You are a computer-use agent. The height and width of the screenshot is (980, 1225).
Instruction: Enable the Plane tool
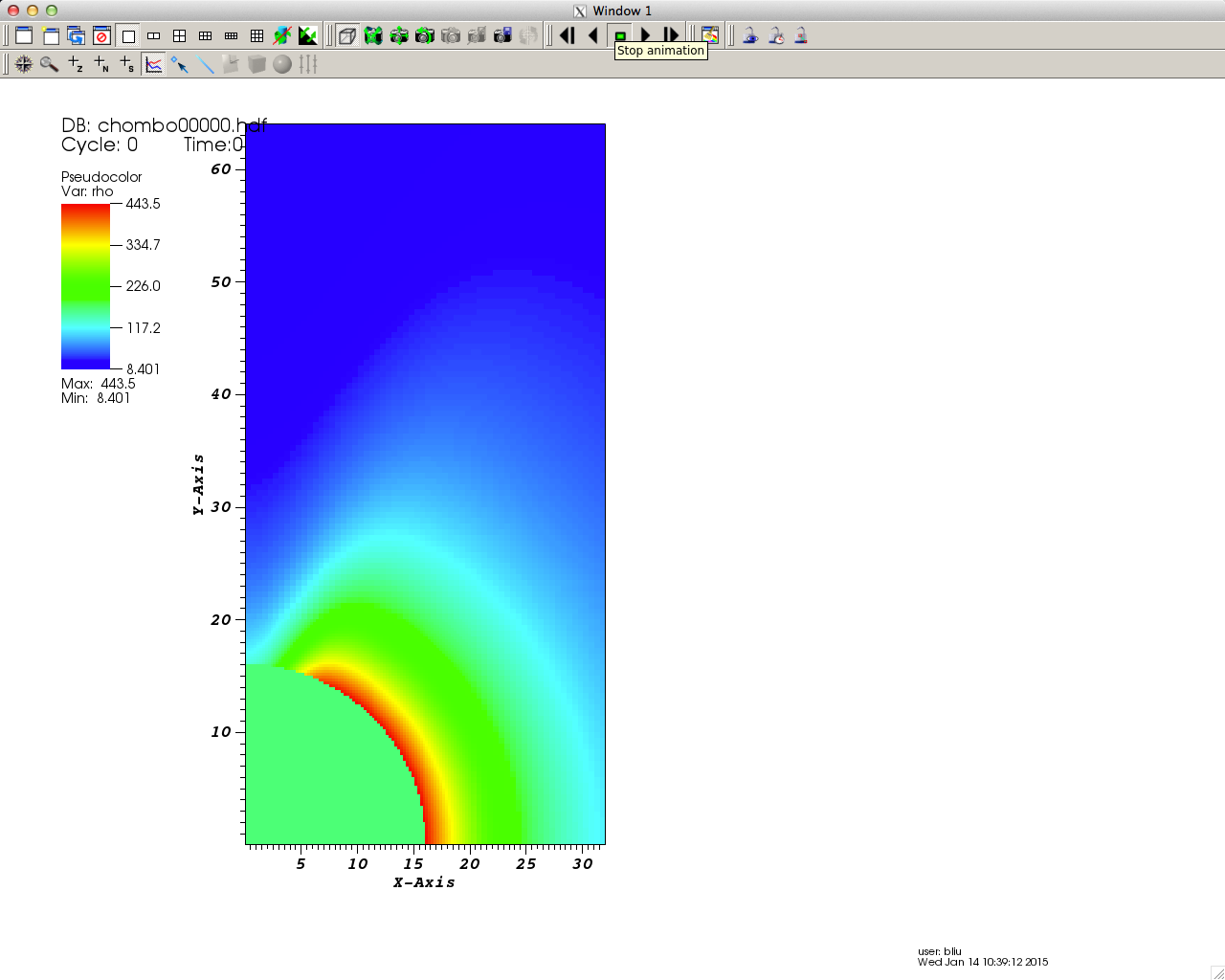point(231,64)
